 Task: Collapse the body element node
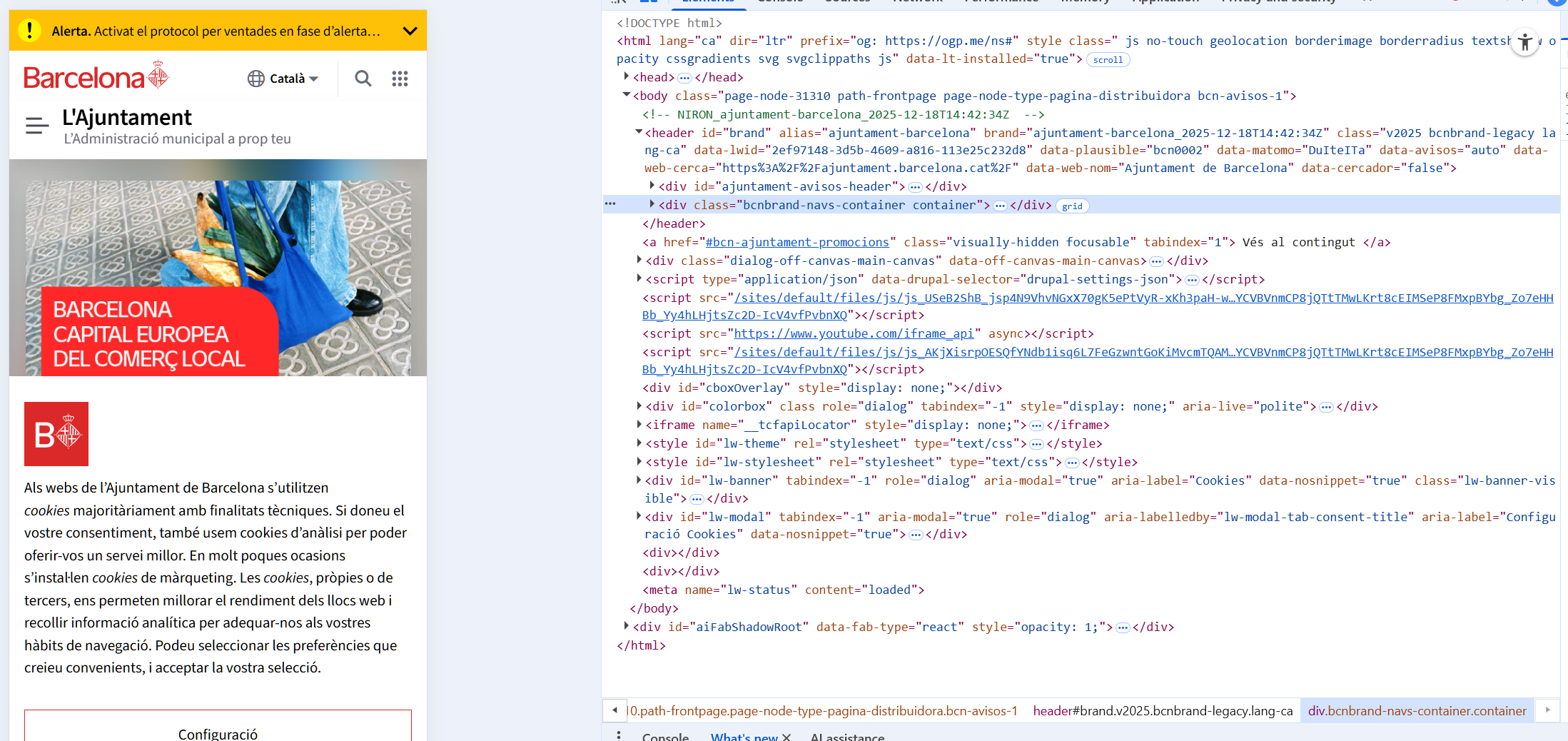tap(626, 95)
